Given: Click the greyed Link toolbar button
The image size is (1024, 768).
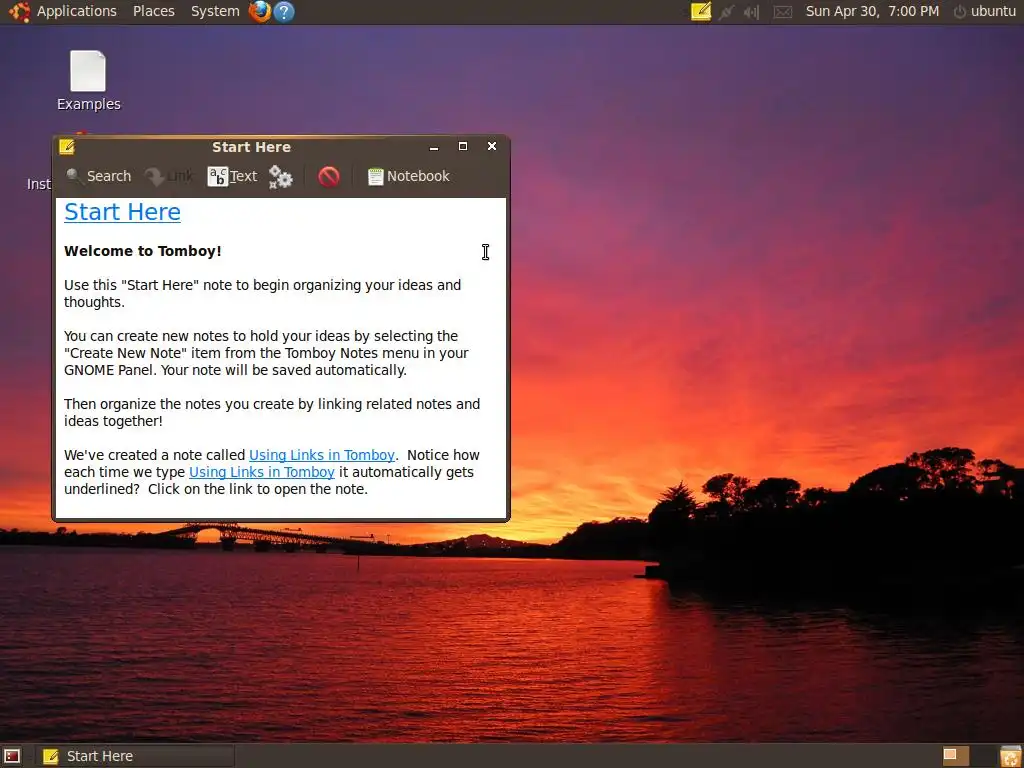Looking at the screenshot, I should (169, 176).
